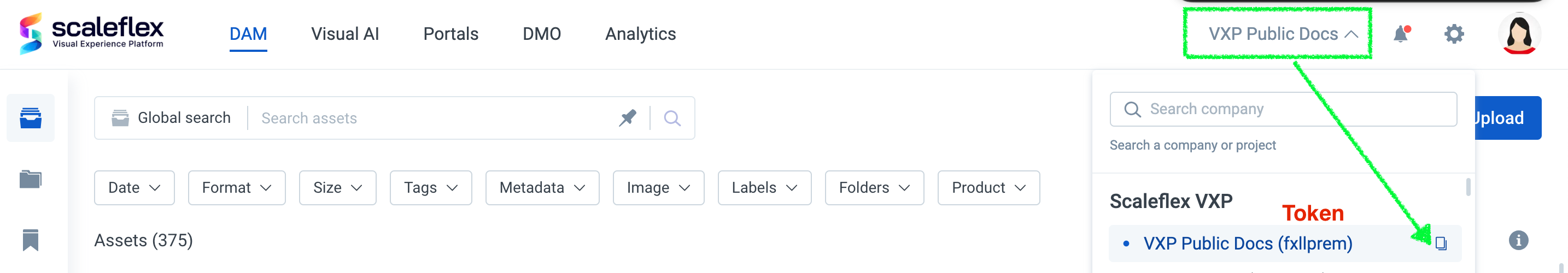Open the bookmarks sidebar icon

coord(31,240)
